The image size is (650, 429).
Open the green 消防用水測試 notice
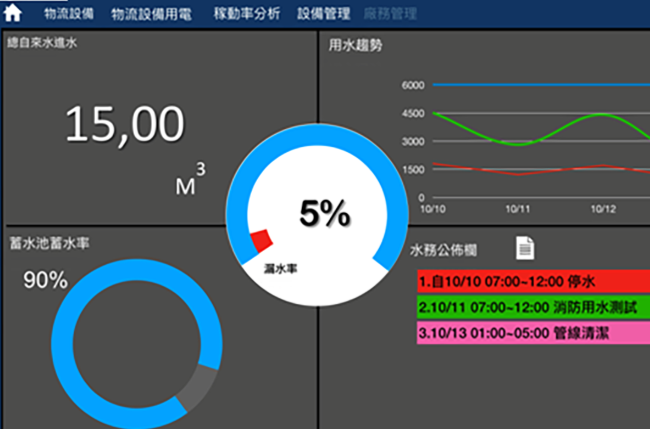click(x=528, y=304)
